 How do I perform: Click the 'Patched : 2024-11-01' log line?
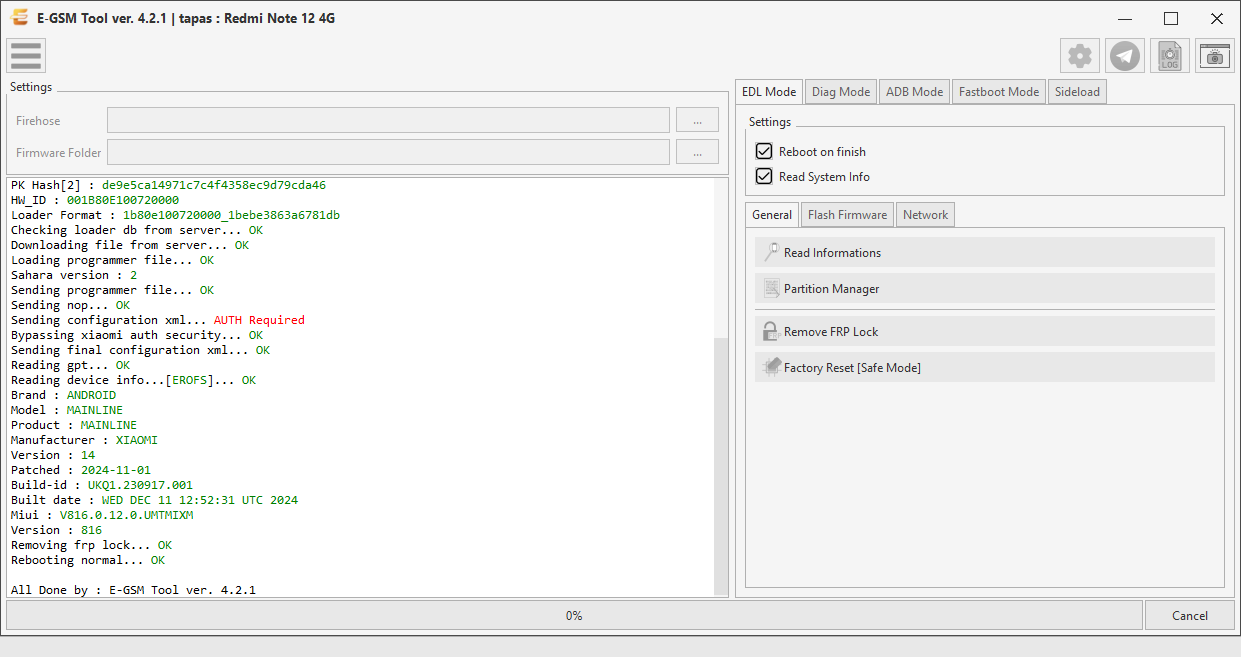pos(81,470)
